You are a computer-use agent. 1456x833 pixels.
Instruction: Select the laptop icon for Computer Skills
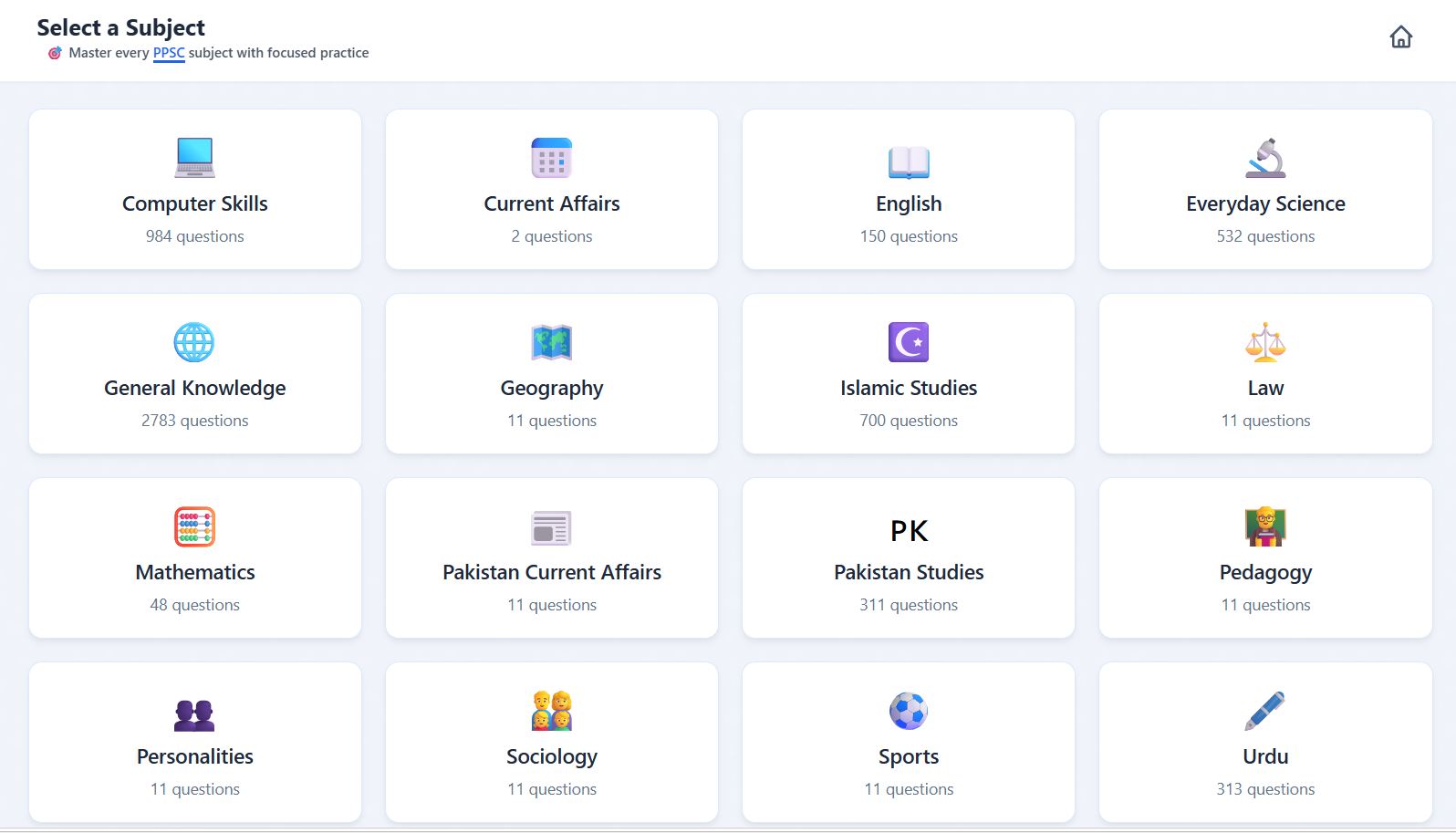(194, 158)
